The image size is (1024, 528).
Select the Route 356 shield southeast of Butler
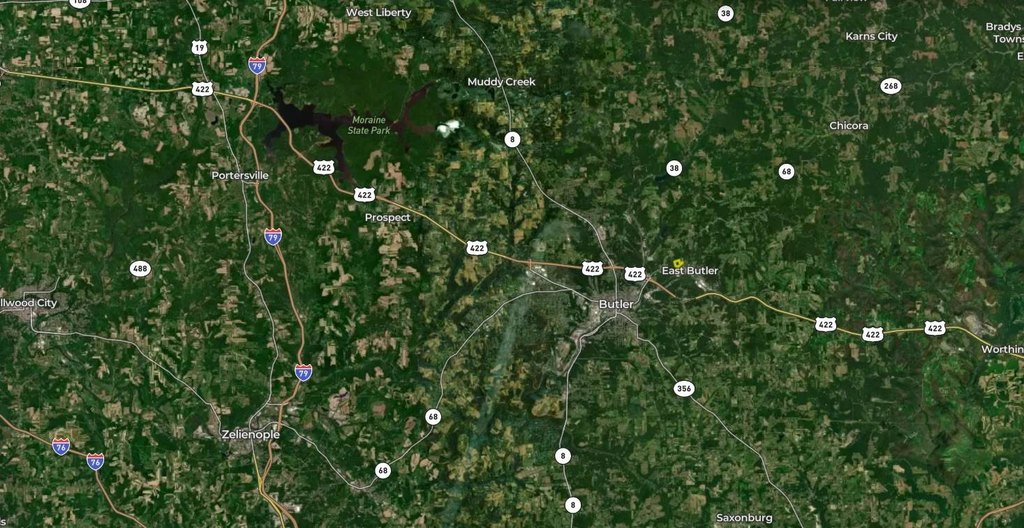(683, 389)
